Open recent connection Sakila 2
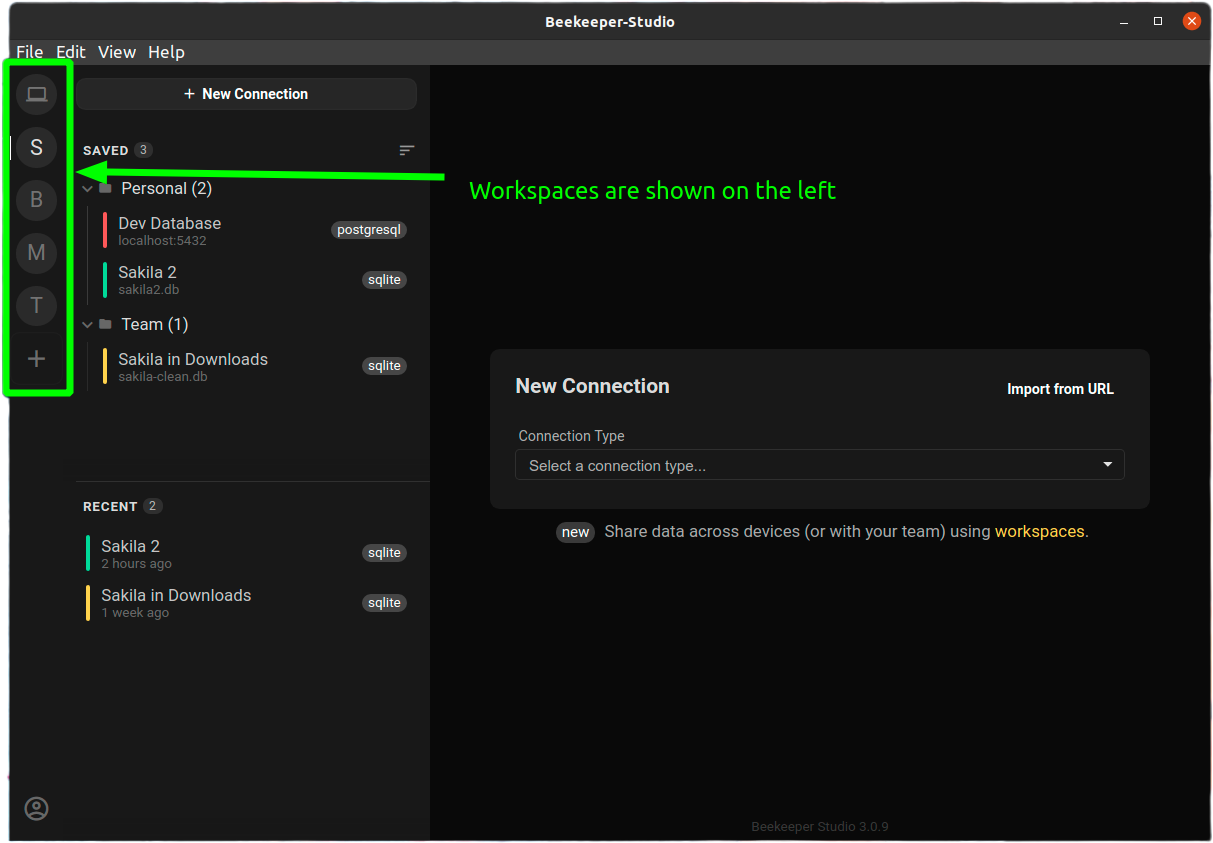1213x843 pixels. click(x=131, y=553)
